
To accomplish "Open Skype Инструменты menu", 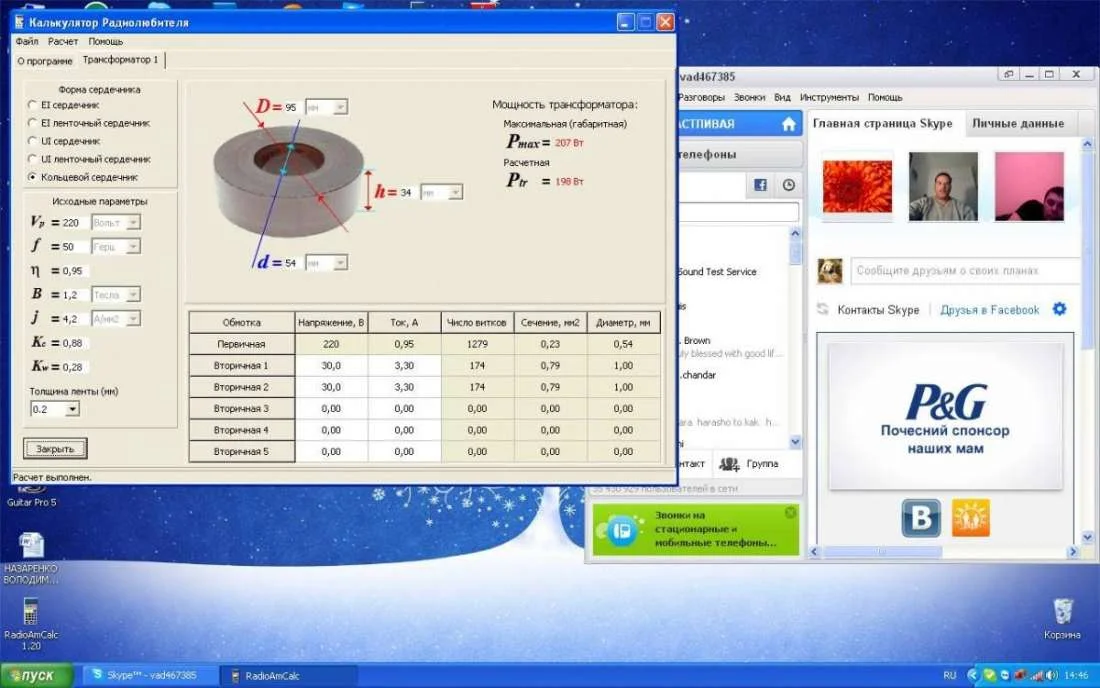I will pyautogui.click(x=829, y=97).
